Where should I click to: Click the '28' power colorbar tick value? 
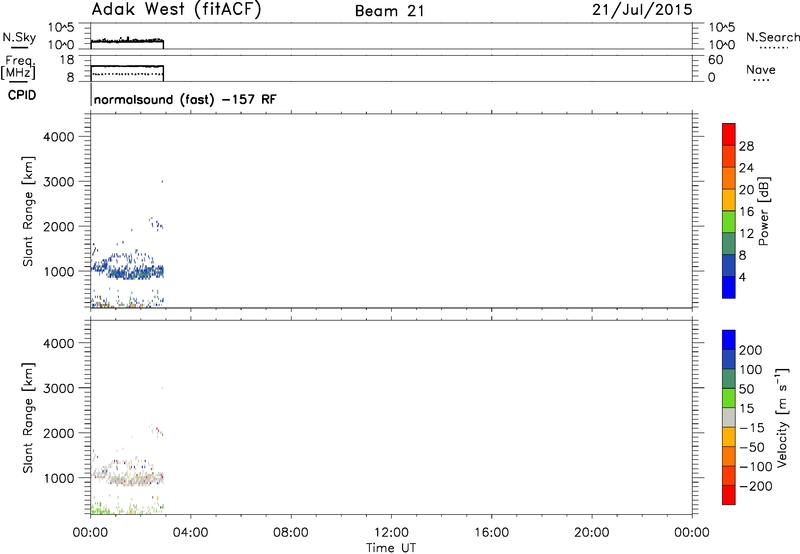tap(746, 146)
